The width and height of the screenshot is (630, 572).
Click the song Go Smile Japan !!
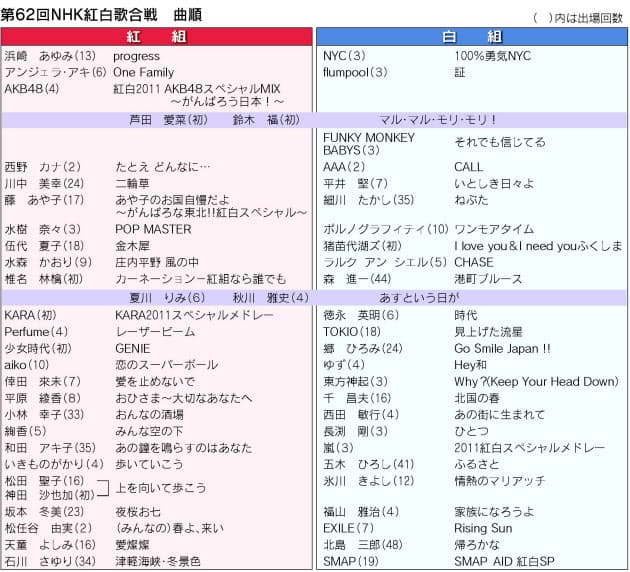click(x=502, y=348)
